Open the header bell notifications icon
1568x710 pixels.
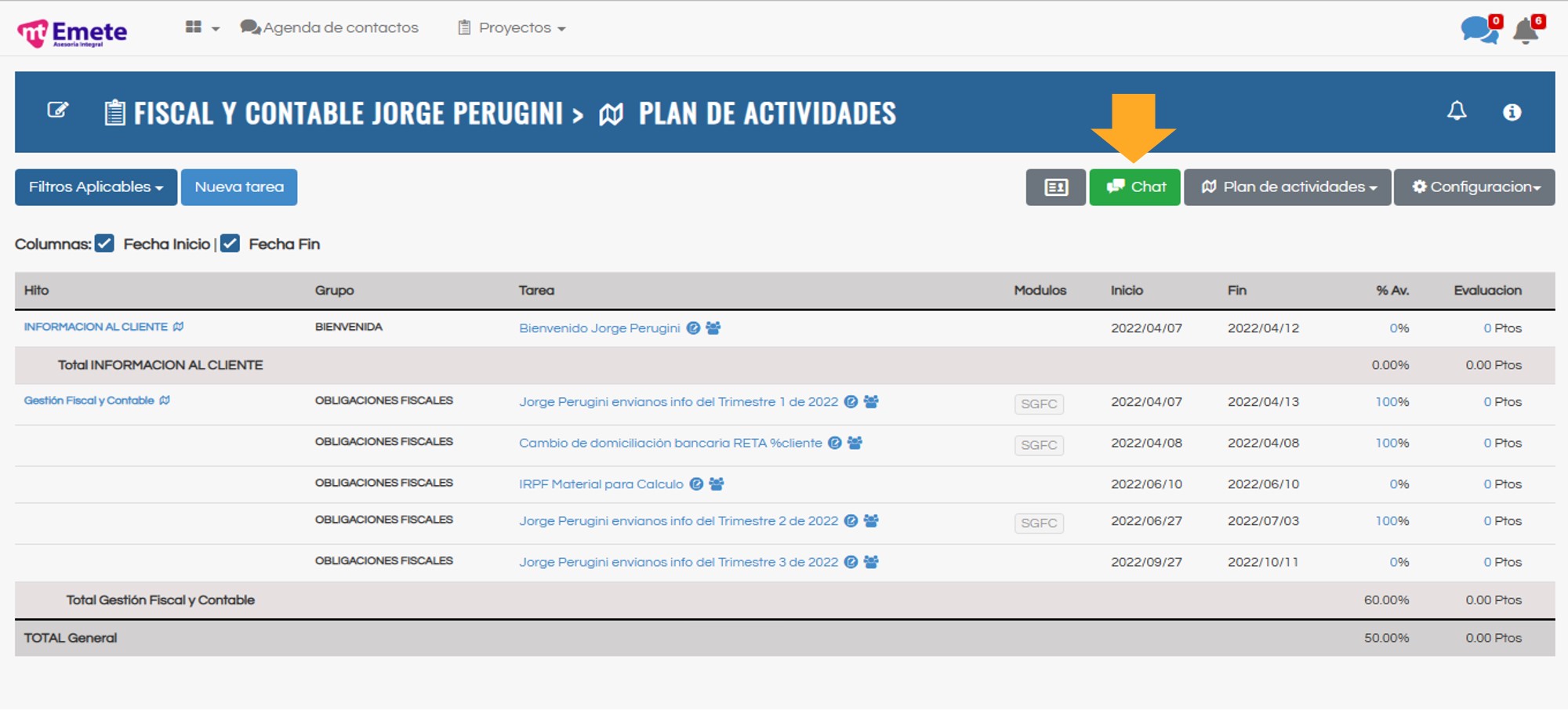coord(1456,111)
